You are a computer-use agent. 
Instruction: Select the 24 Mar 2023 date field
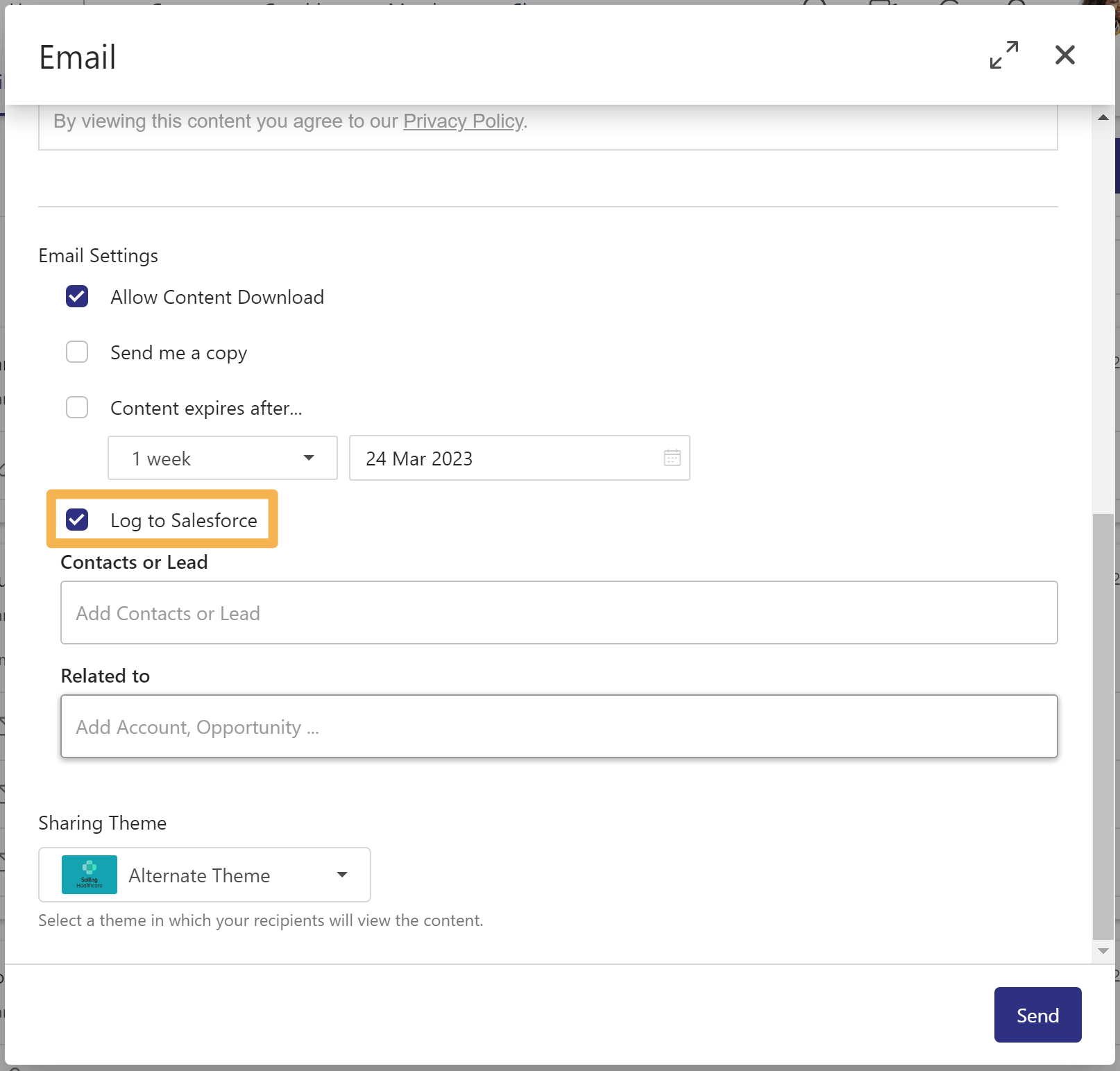486,458
